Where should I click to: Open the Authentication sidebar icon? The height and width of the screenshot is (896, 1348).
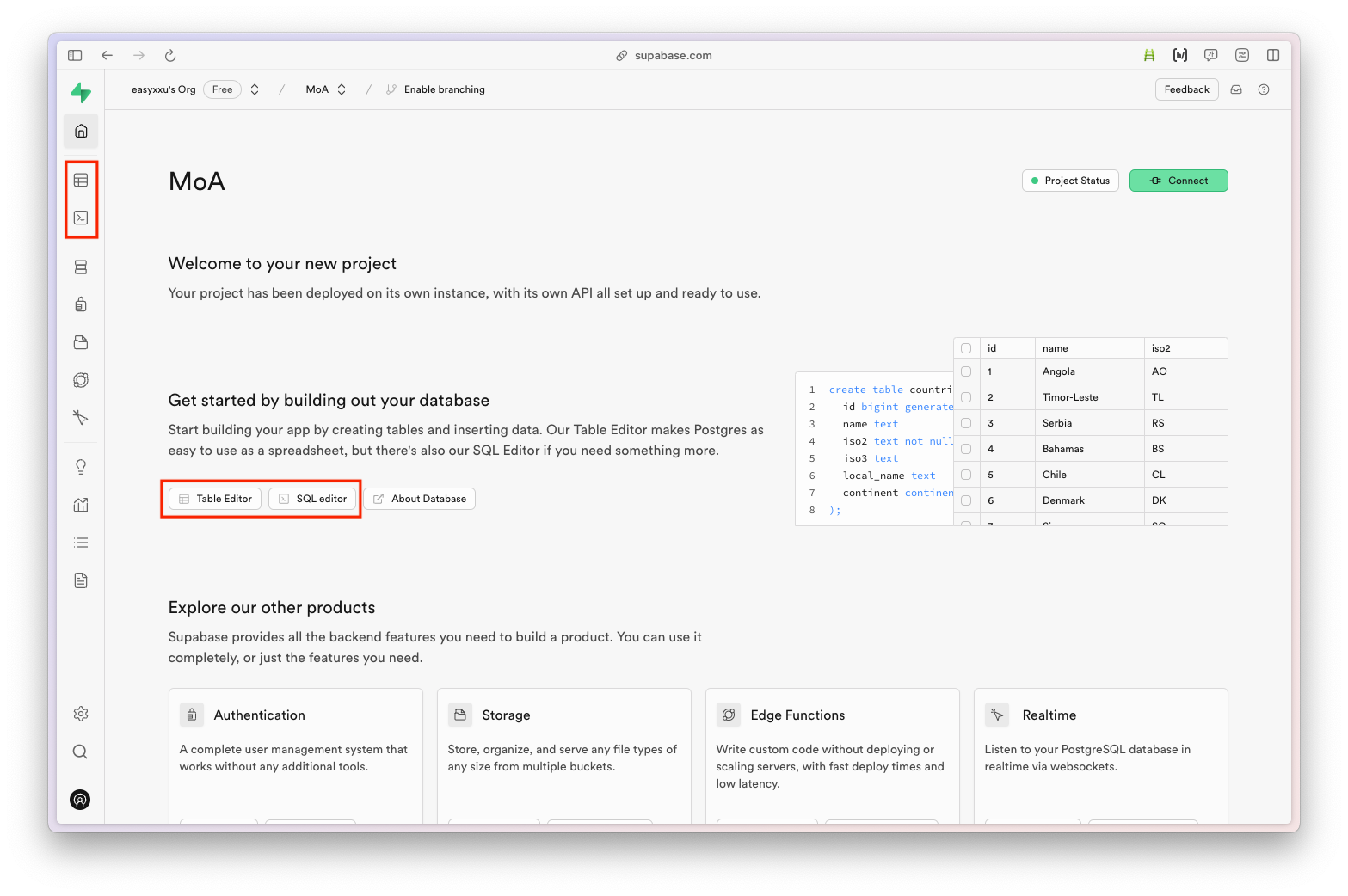pos(81,304)
